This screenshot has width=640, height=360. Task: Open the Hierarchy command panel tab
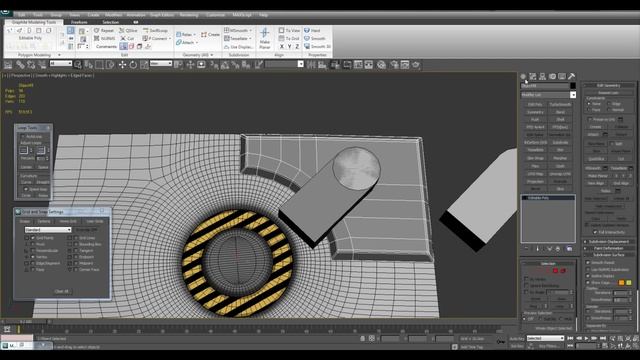click(542, 76)
